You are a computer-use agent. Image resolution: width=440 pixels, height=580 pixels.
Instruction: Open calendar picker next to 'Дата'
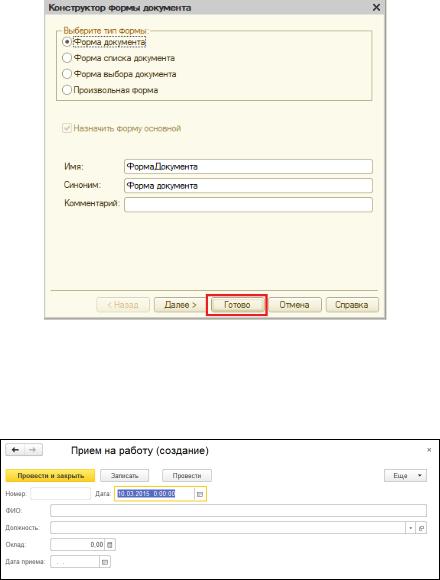200,494
